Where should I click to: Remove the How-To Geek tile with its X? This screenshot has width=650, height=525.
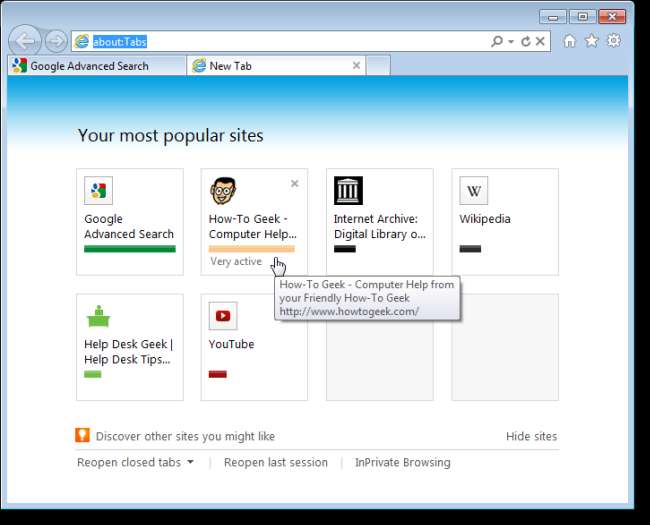coord(295,184)
